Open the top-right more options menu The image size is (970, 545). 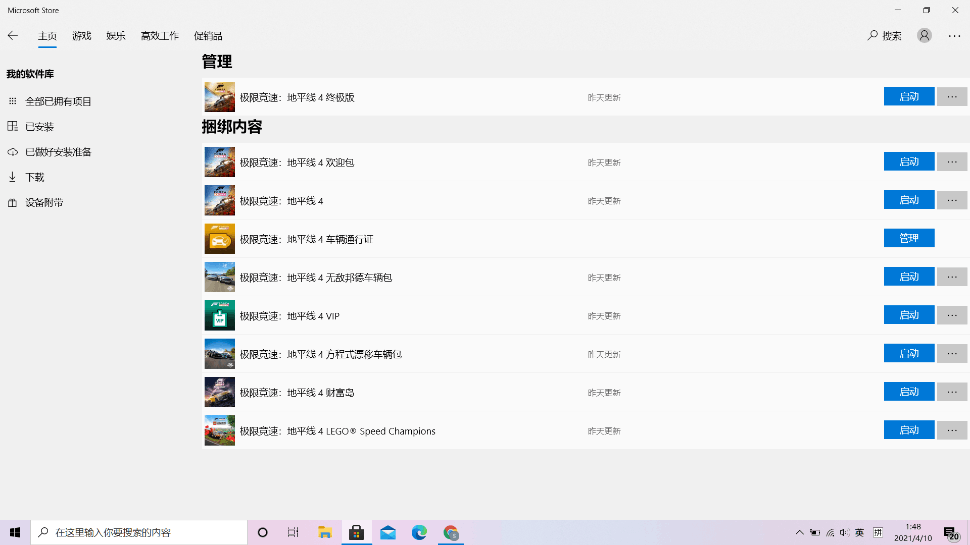[955, 36]
